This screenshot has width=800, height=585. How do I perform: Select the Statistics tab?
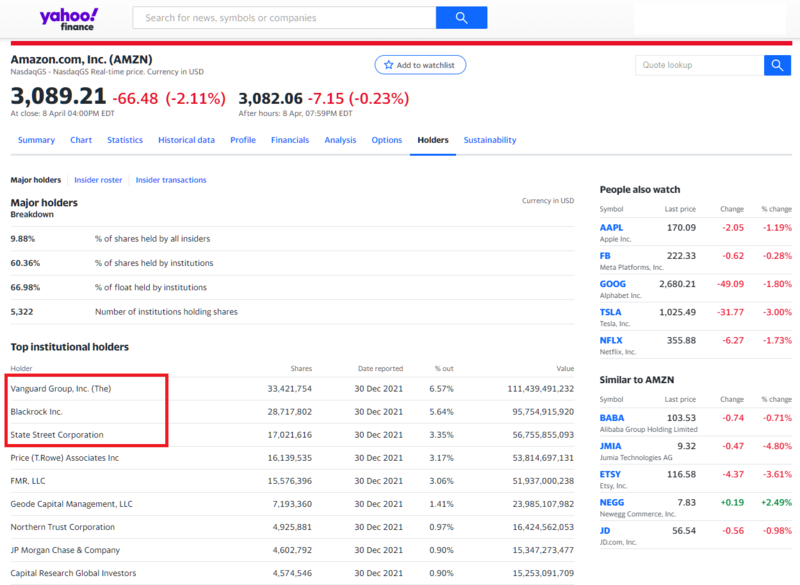click(125, 140)
